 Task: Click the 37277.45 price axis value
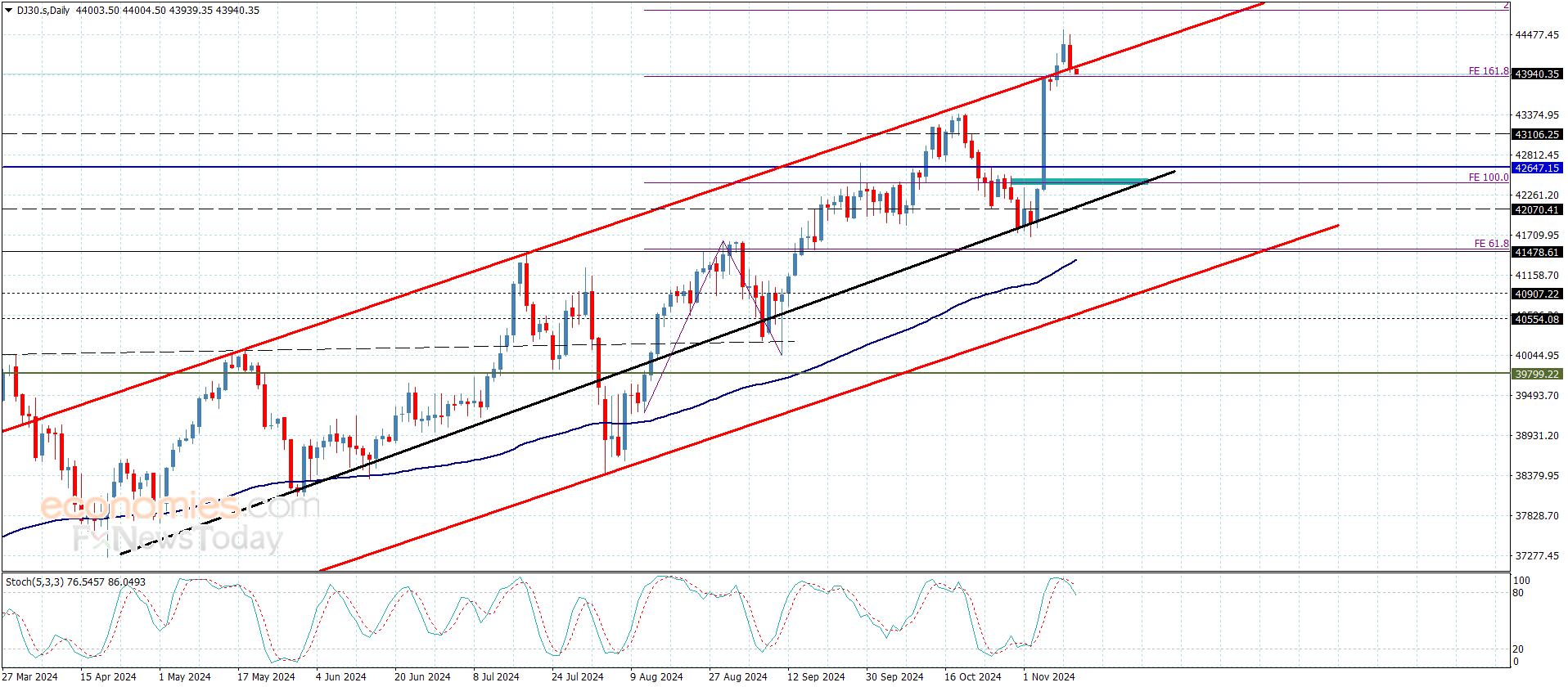point(1537,556)
